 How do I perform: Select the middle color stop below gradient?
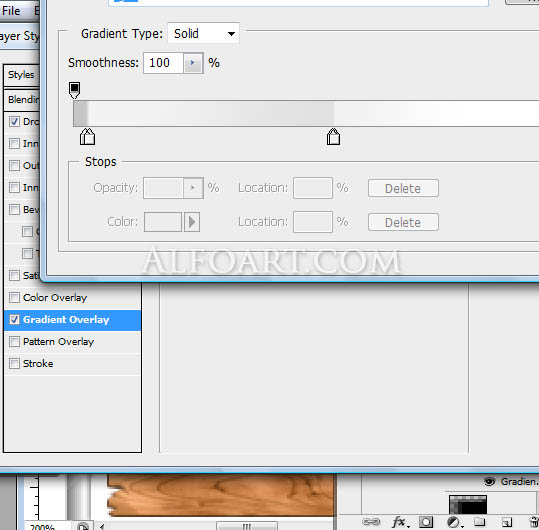333,137
